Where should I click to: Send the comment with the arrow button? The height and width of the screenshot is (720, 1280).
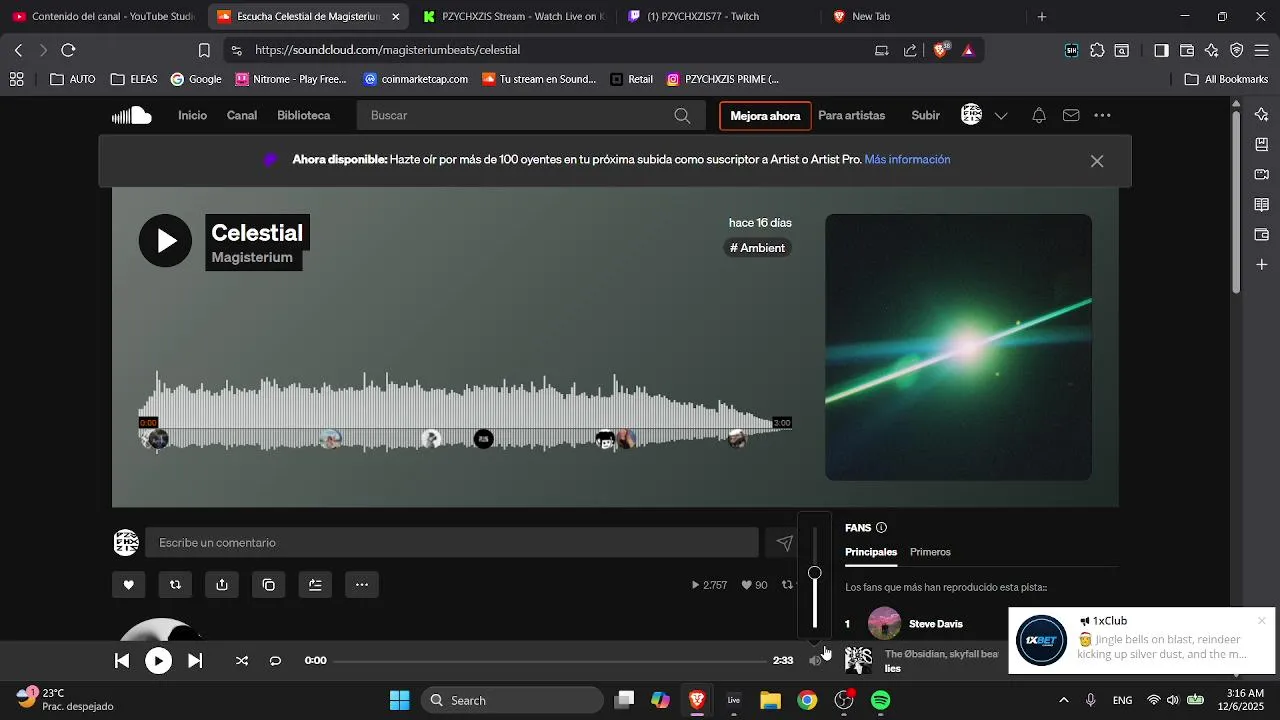[x=785, y=543]
